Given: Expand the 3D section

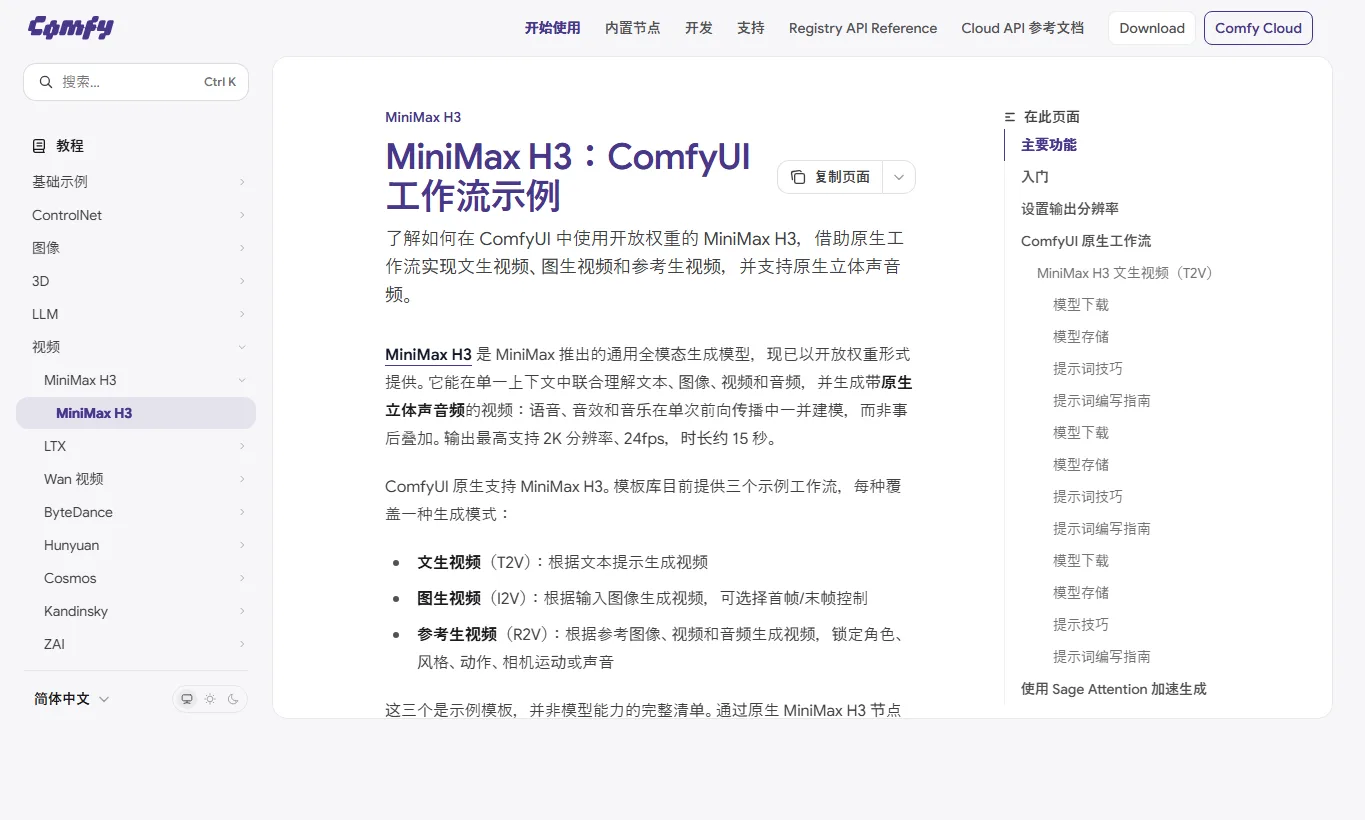Looking at the screenshot, I should (136, 281).
